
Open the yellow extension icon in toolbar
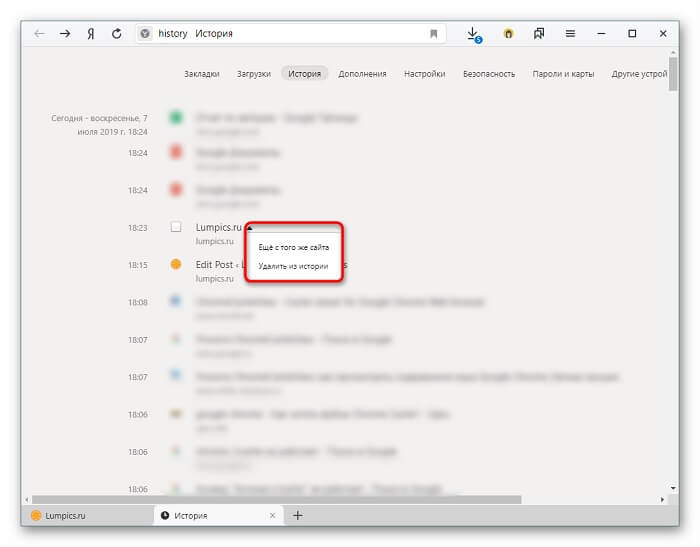point(508,34)
